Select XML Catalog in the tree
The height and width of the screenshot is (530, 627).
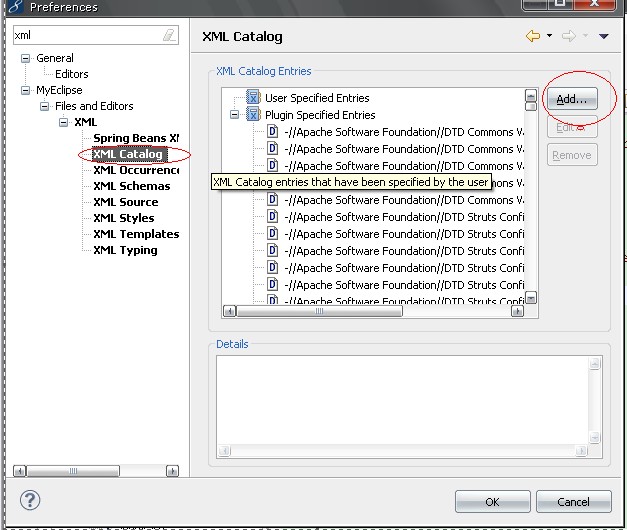128,154
